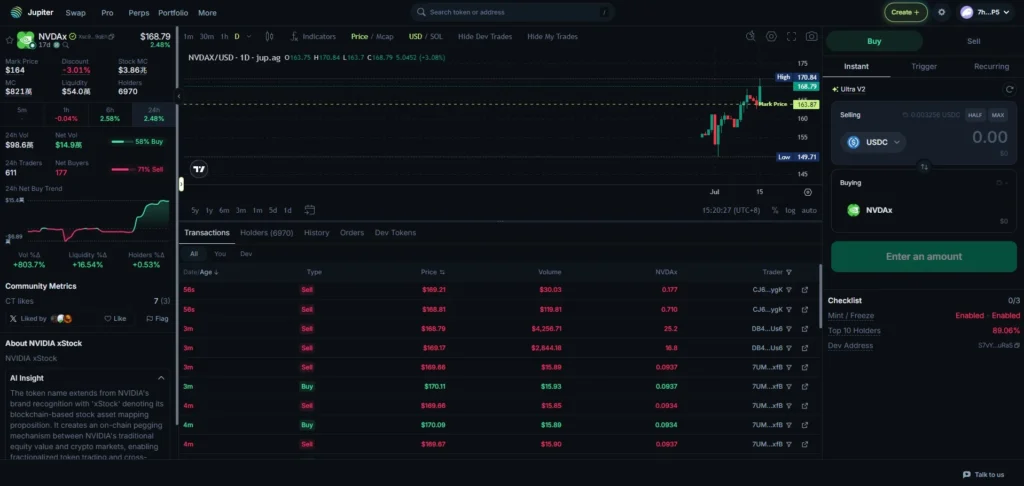Viewport: 1024px width, 486px height.
Task: Click the time axis settings target icon
Action: [808, 192]
